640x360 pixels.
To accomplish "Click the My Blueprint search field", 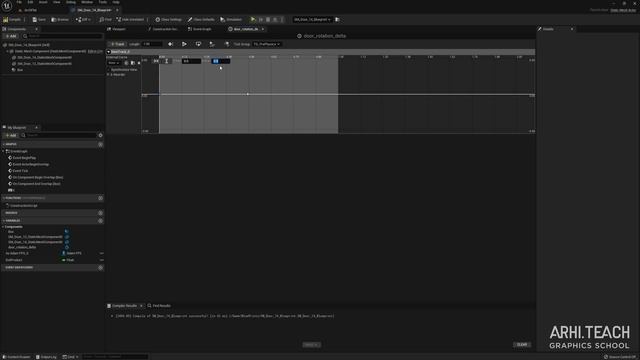I will tap(58, 135).
